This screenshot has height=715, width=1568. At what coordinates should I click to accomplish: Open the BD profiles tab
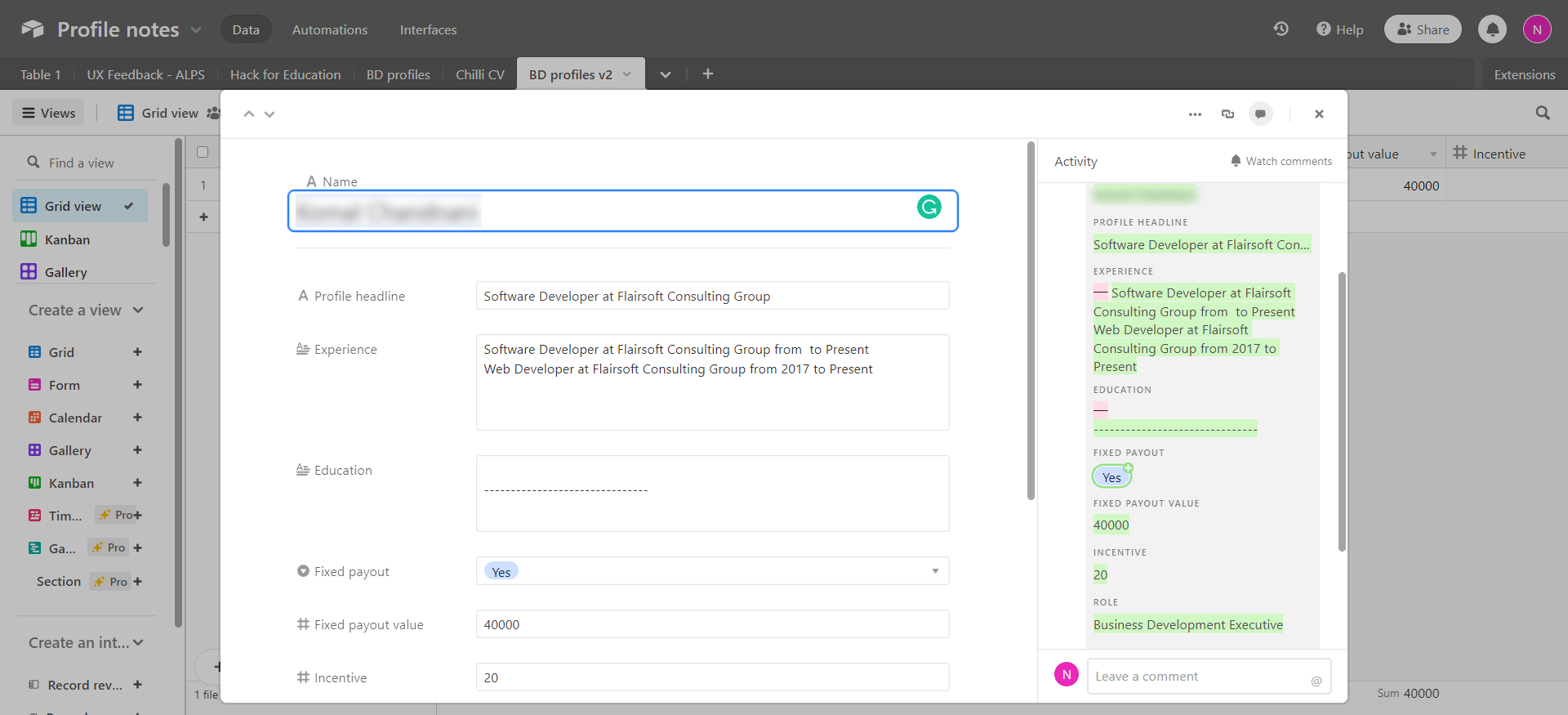point(398,74)
